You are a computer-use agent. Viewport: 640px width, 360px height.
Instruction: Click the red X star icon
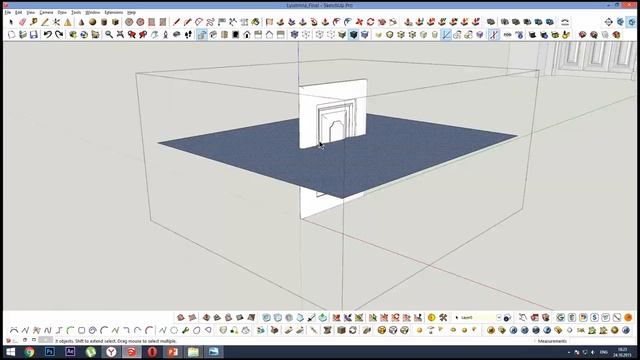click(359, 22)
